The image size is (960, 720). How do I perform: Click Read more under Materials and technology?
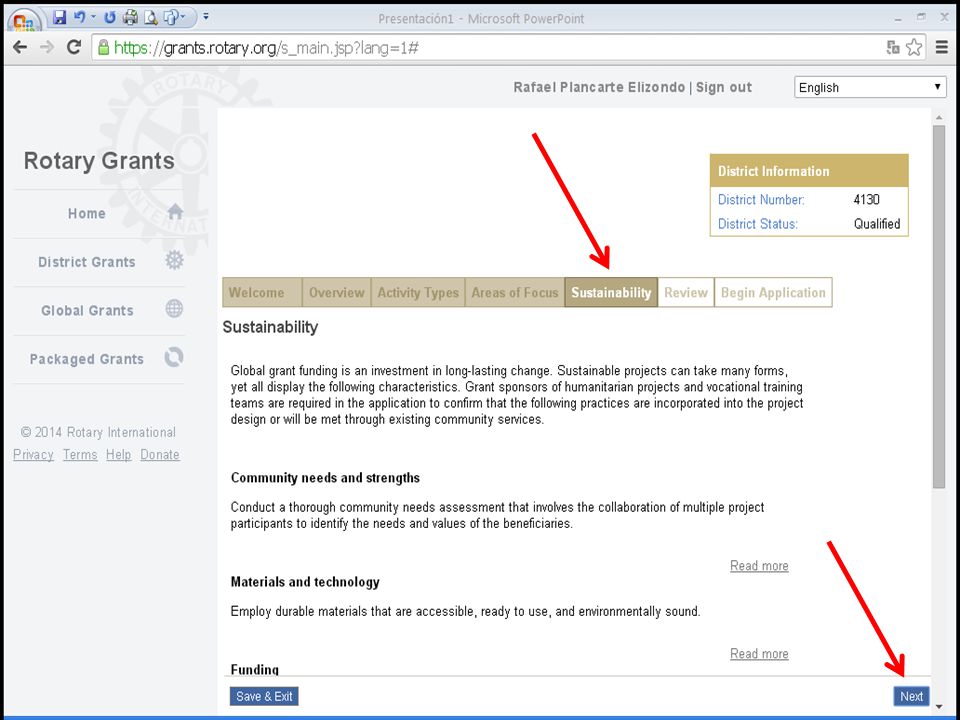[759, 654]
